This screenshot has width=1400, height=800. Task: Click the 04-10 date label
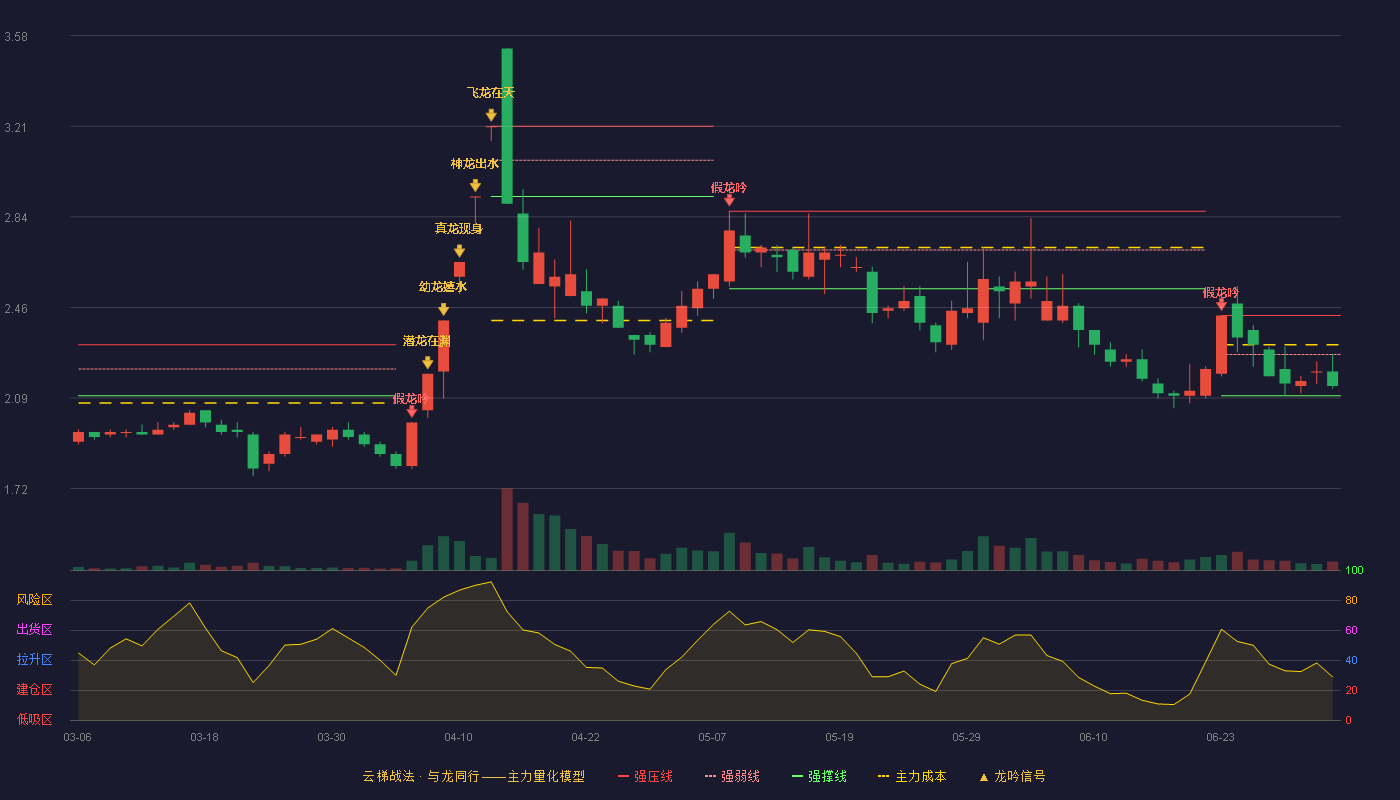point(458,737)
